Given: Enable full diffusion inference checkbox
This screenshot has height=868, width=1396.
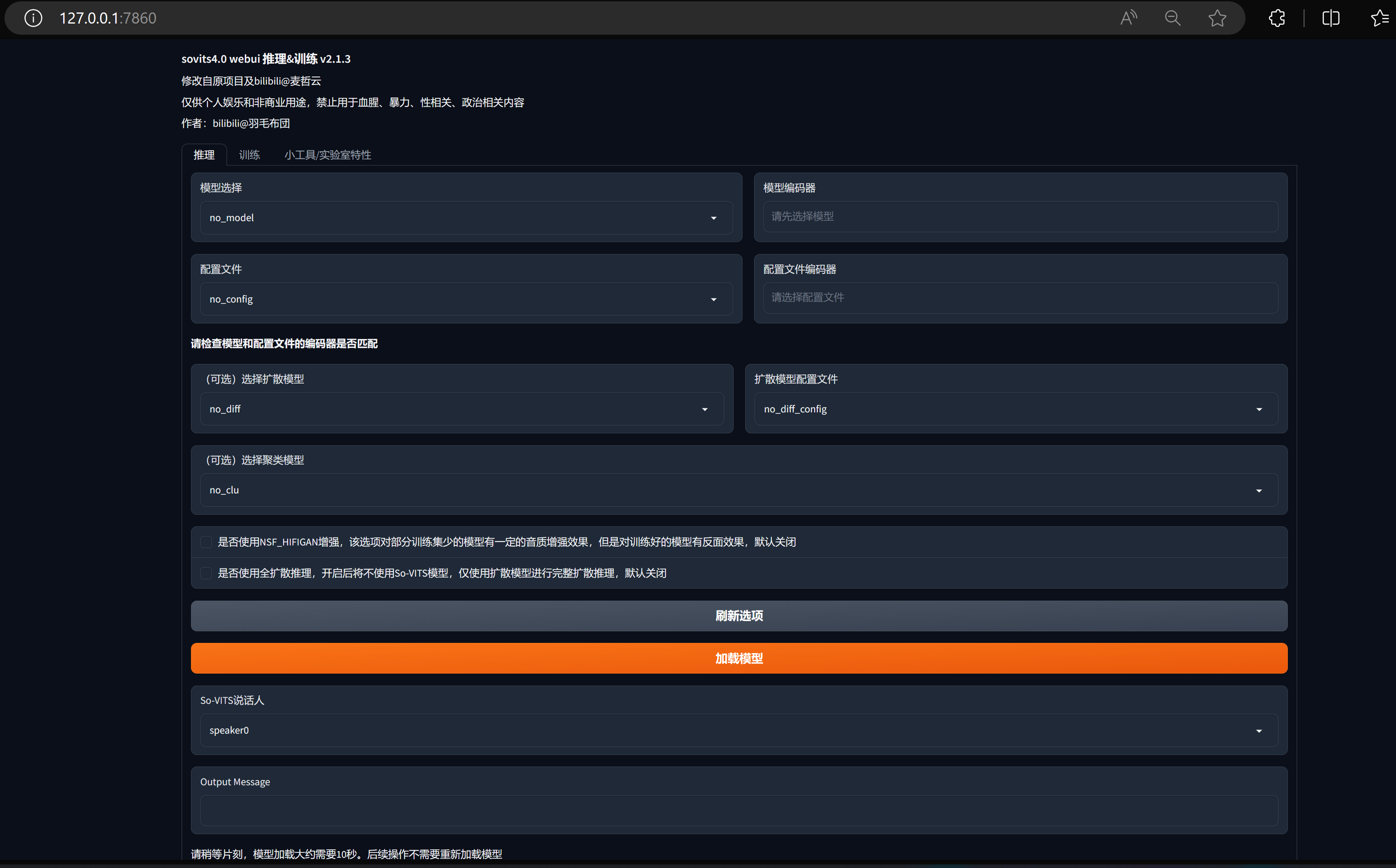Looking at the screenshot, I should [x=206, y=573].
